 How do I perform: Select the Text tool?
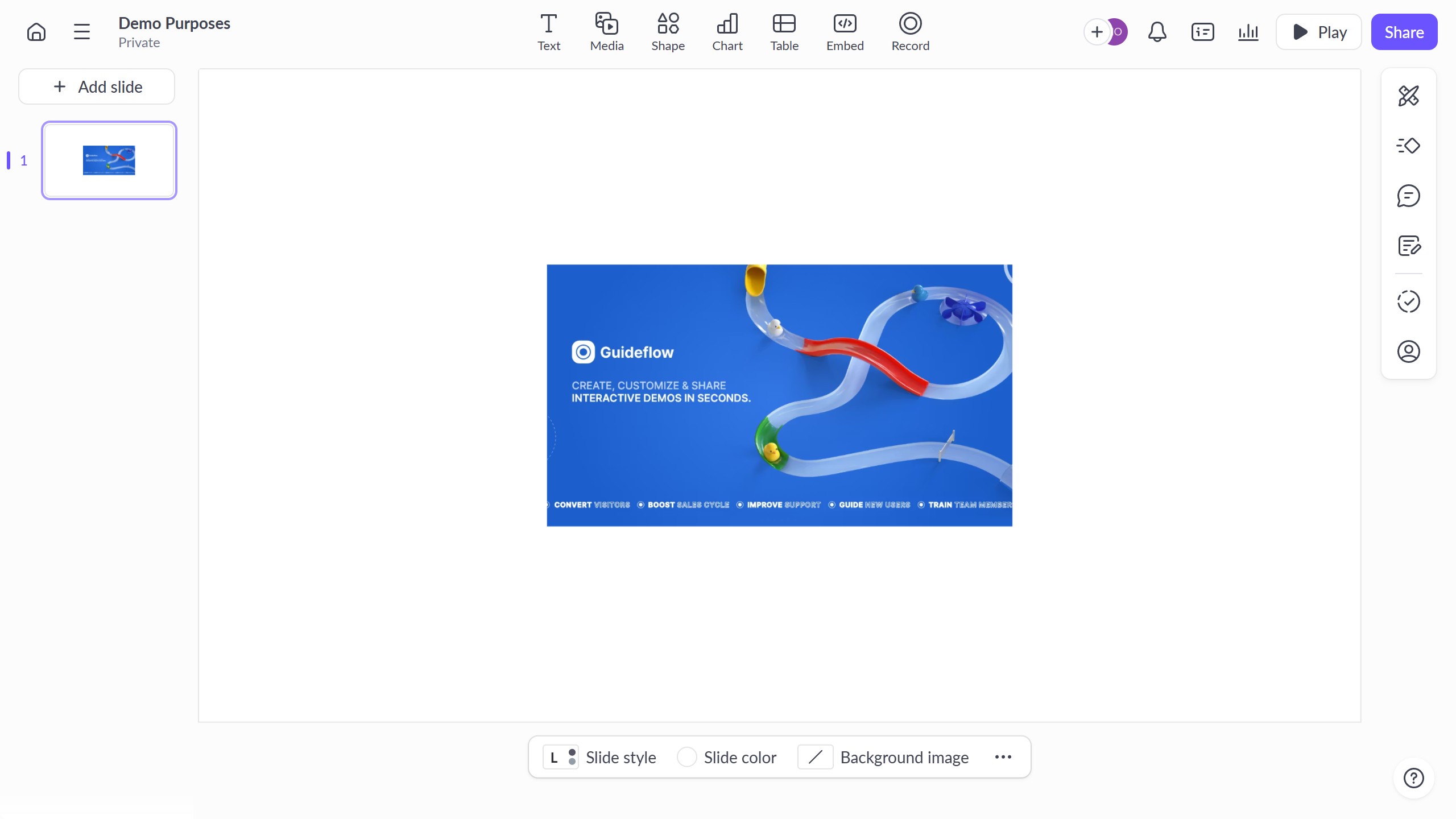pyautogui.click(x=548, y=32)
